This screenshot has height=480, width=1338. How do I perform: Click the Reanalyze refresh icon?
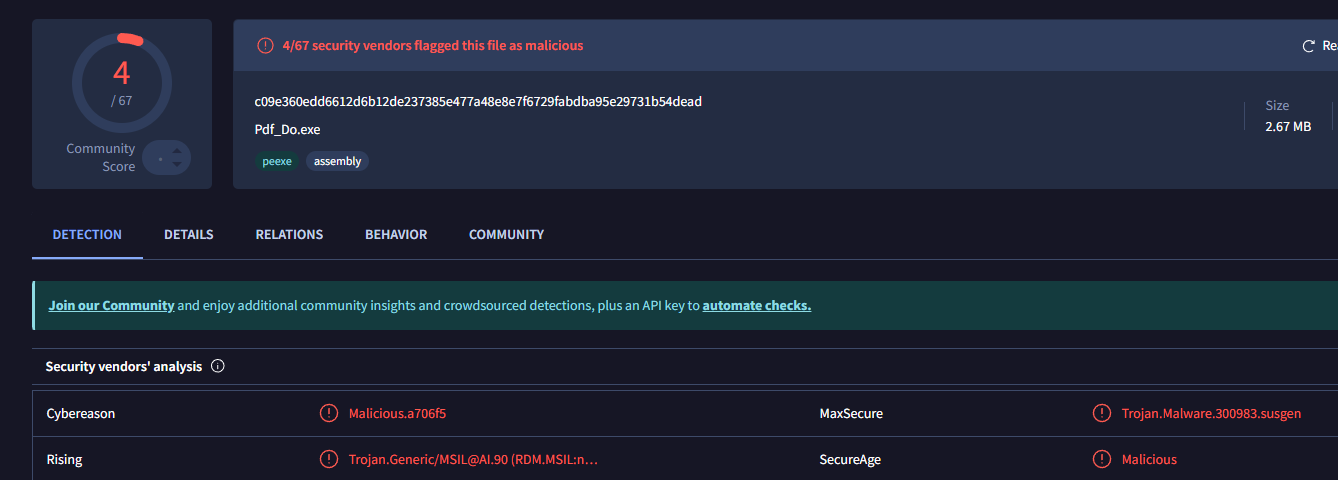[1308, 46]
